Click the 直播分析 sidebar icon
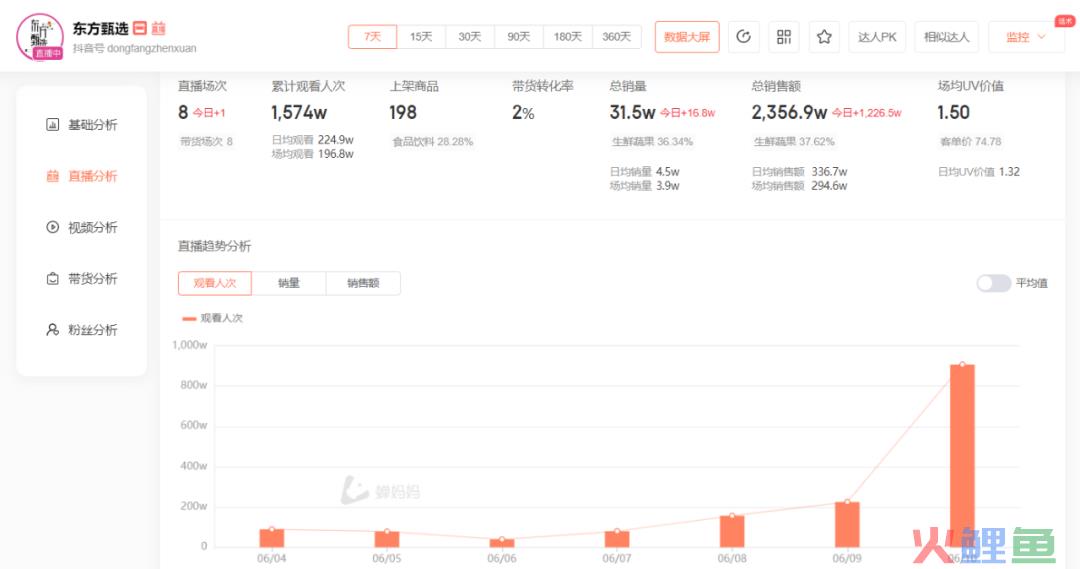The width and height of the screenshot is (1080, 569). click(52, 176)
